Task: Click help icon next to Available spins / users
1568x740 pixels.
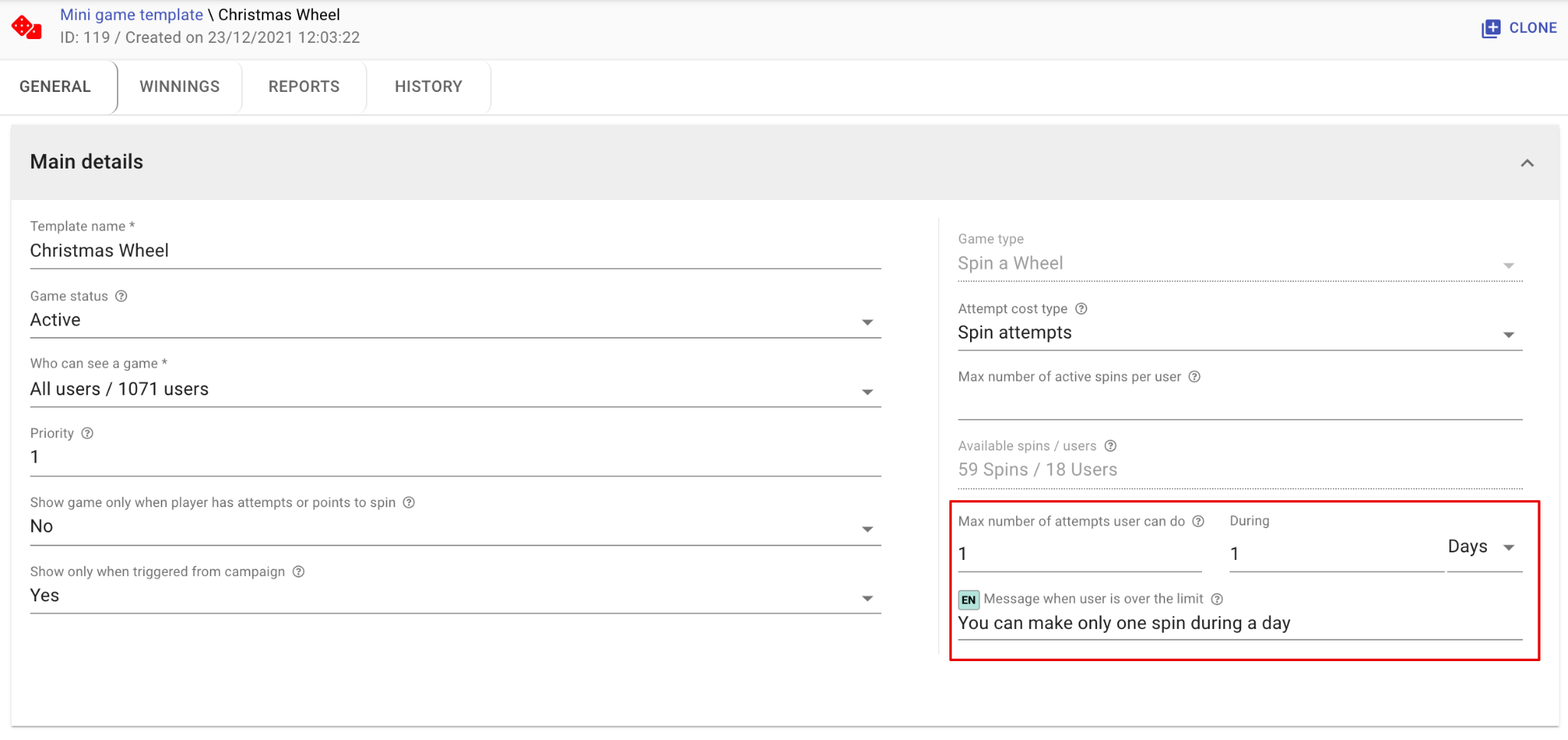Action: 1110,446
